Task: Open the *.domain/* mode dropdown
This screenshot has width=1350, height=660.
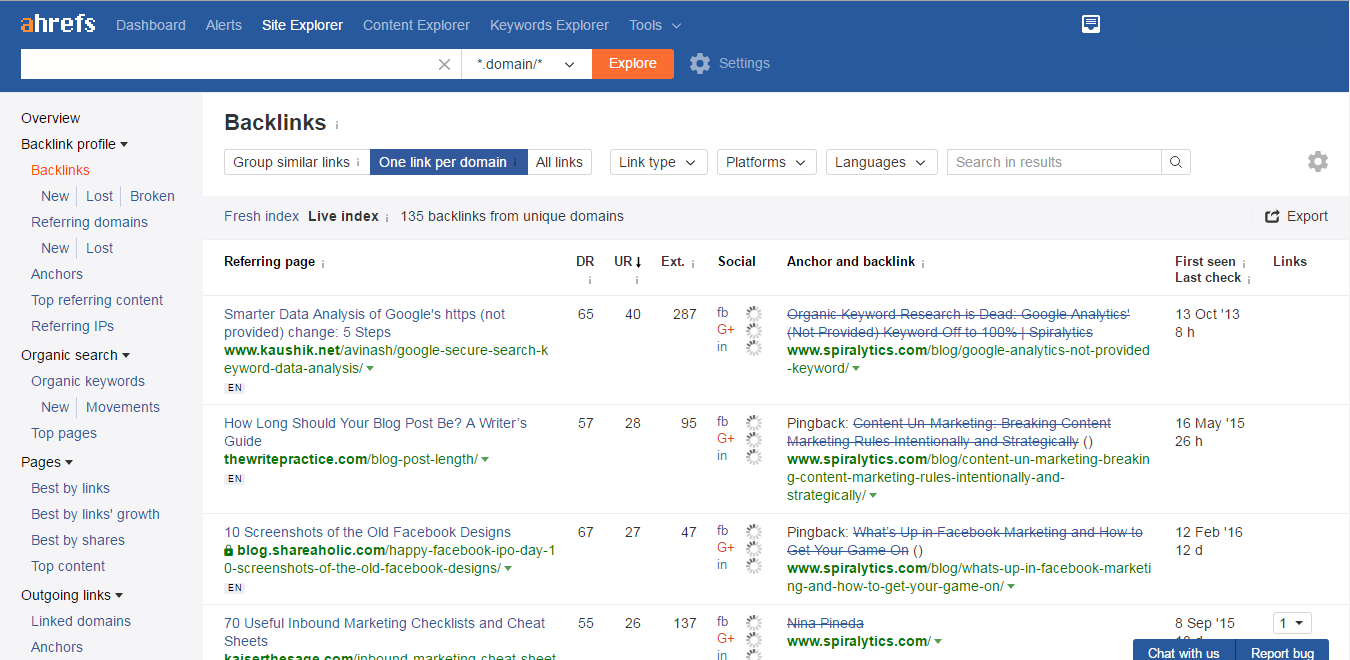Action: (527, 64)
